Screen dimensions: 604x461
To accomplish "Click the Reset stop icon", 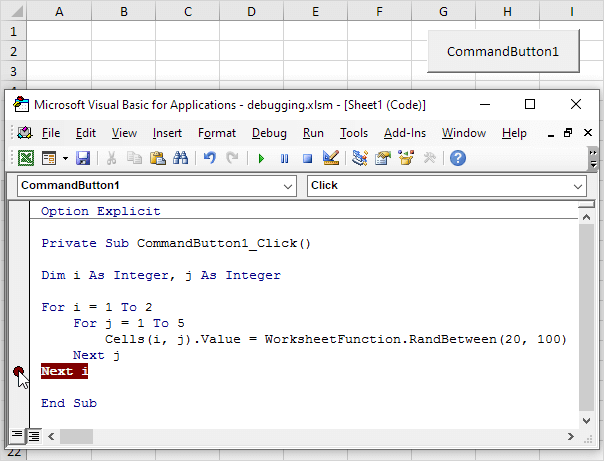I will point(307,158).
